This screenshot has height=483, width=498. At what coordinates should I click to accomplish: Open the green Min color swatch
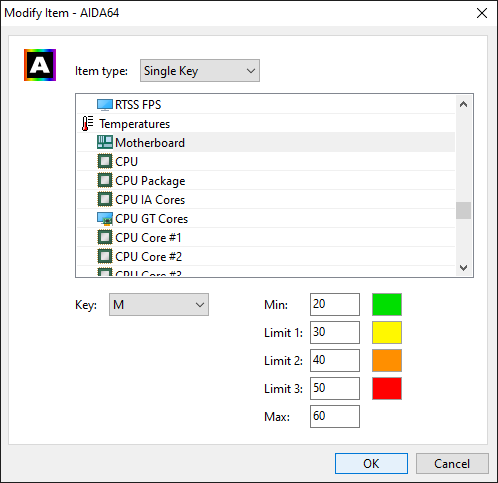[387, 304]
